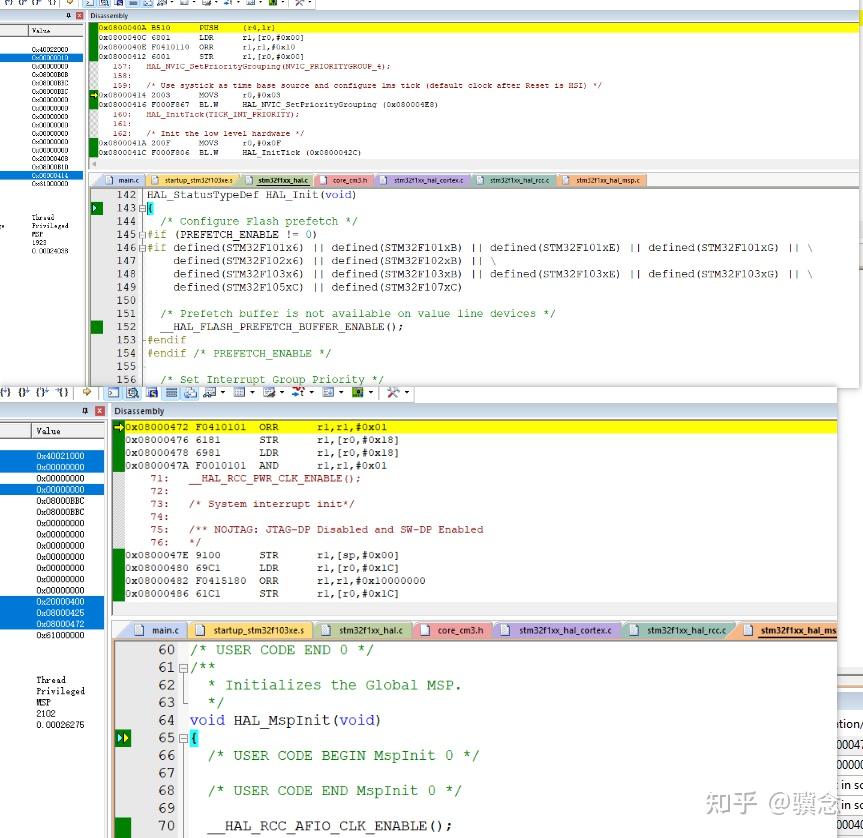The image size is (863, 838).
Task: Click the System Viewer Windows icon
Action: [358, 392]
